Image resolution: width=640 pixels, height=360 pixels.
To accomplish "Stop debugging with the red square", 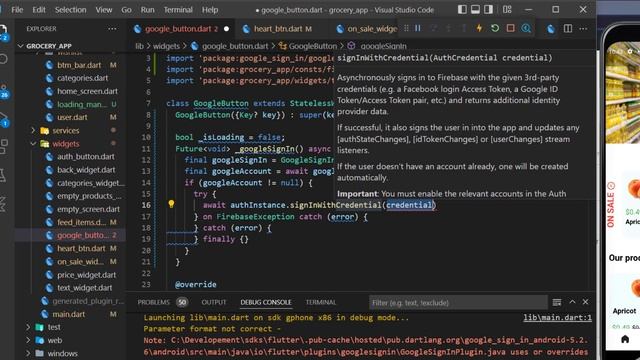I will coord(510,28).
